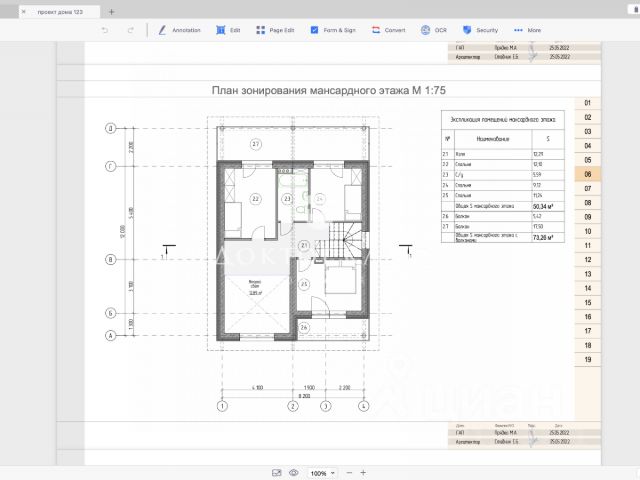Toggle the eye view mode icon
The width and height of the screenshot is (640, 480).
pos(293,472)
